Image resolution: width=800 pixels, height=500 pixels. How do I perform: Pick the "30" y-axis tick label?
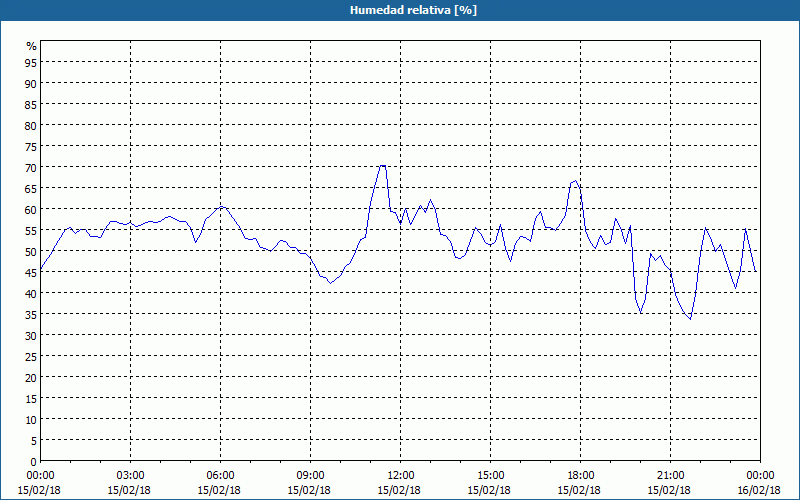point(31,335)
